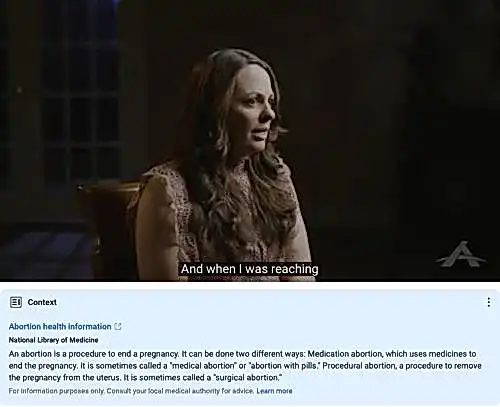500x407 pixels.
Task: Click the channel watermark logo on the video
Action: tap(461, 254)
